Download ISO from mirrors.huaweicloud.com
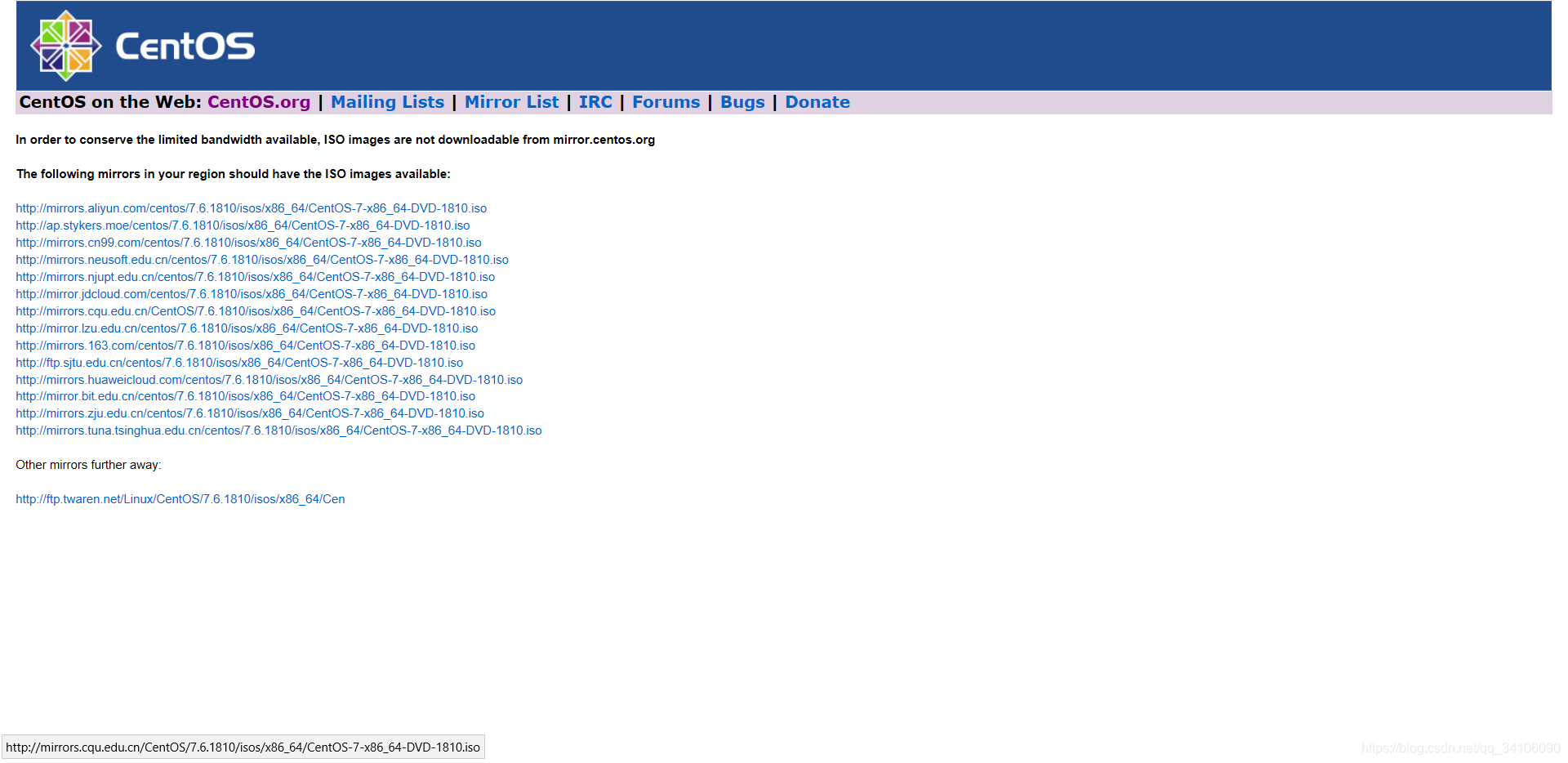This screenshot has width=1568, height=763. pyautogui.click(x=269, y=380)
